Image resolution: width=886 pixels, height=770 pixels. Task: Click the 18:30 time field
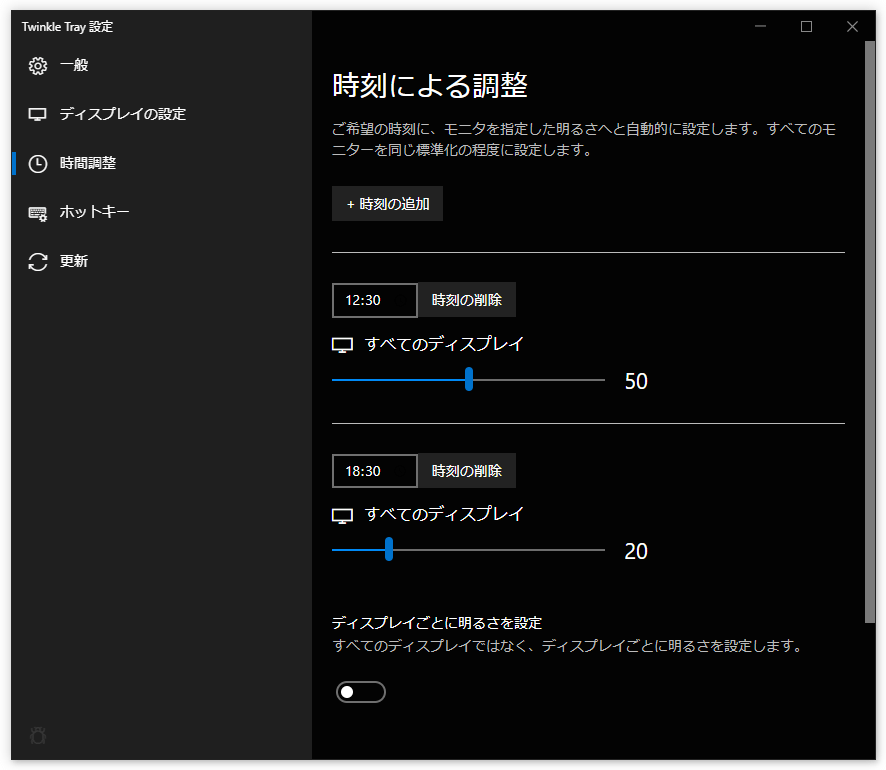[375, 471]
